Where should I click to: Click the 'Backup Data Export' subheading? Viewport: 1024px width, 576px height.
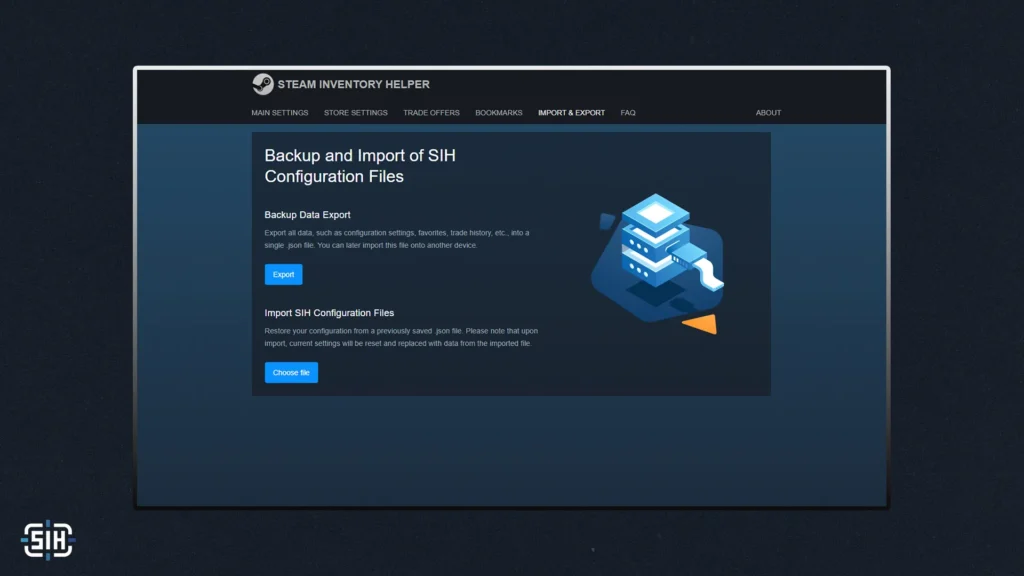[307, 215]
